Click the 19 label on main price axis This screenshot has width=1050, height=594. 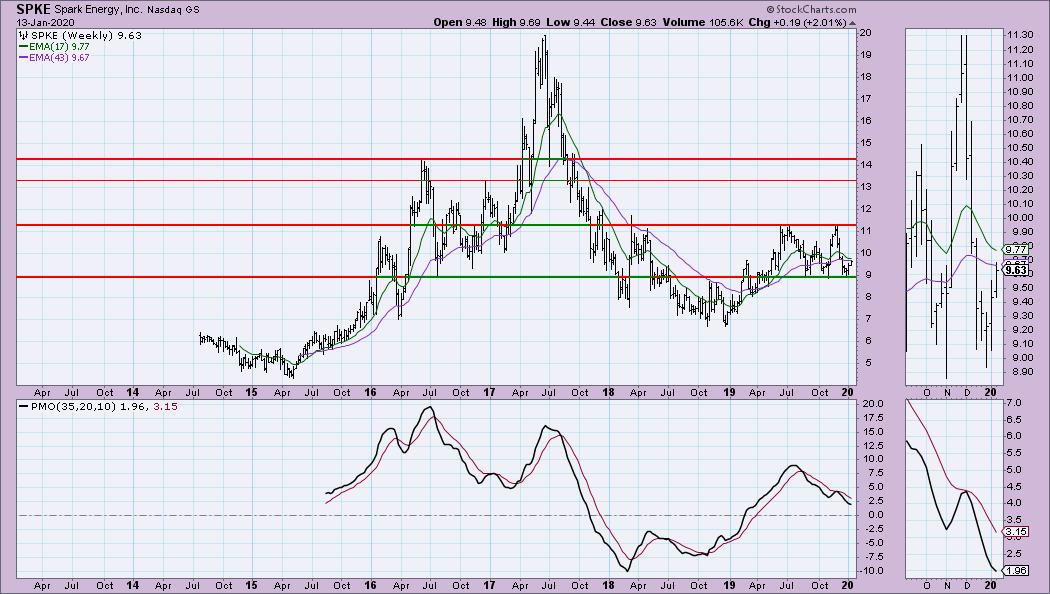865,55
